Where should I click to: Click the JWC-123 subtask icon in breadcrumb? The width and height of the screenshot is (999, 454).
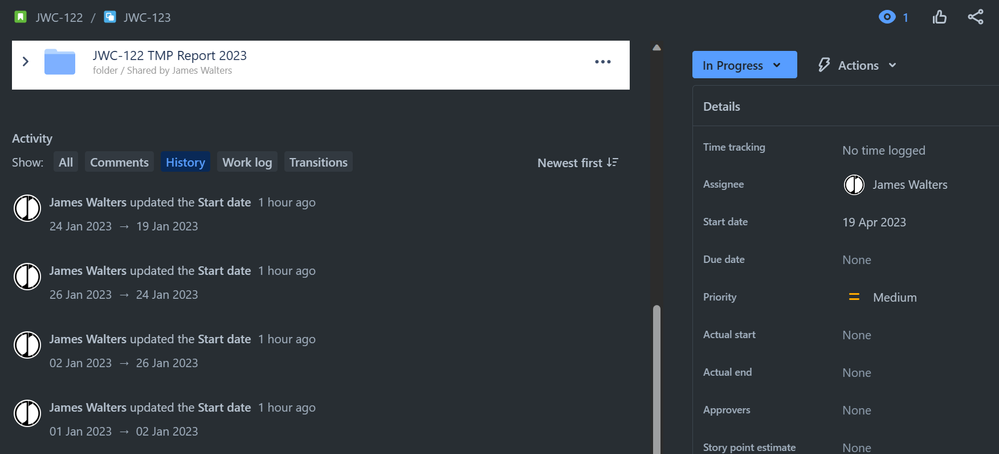point(110,17)
